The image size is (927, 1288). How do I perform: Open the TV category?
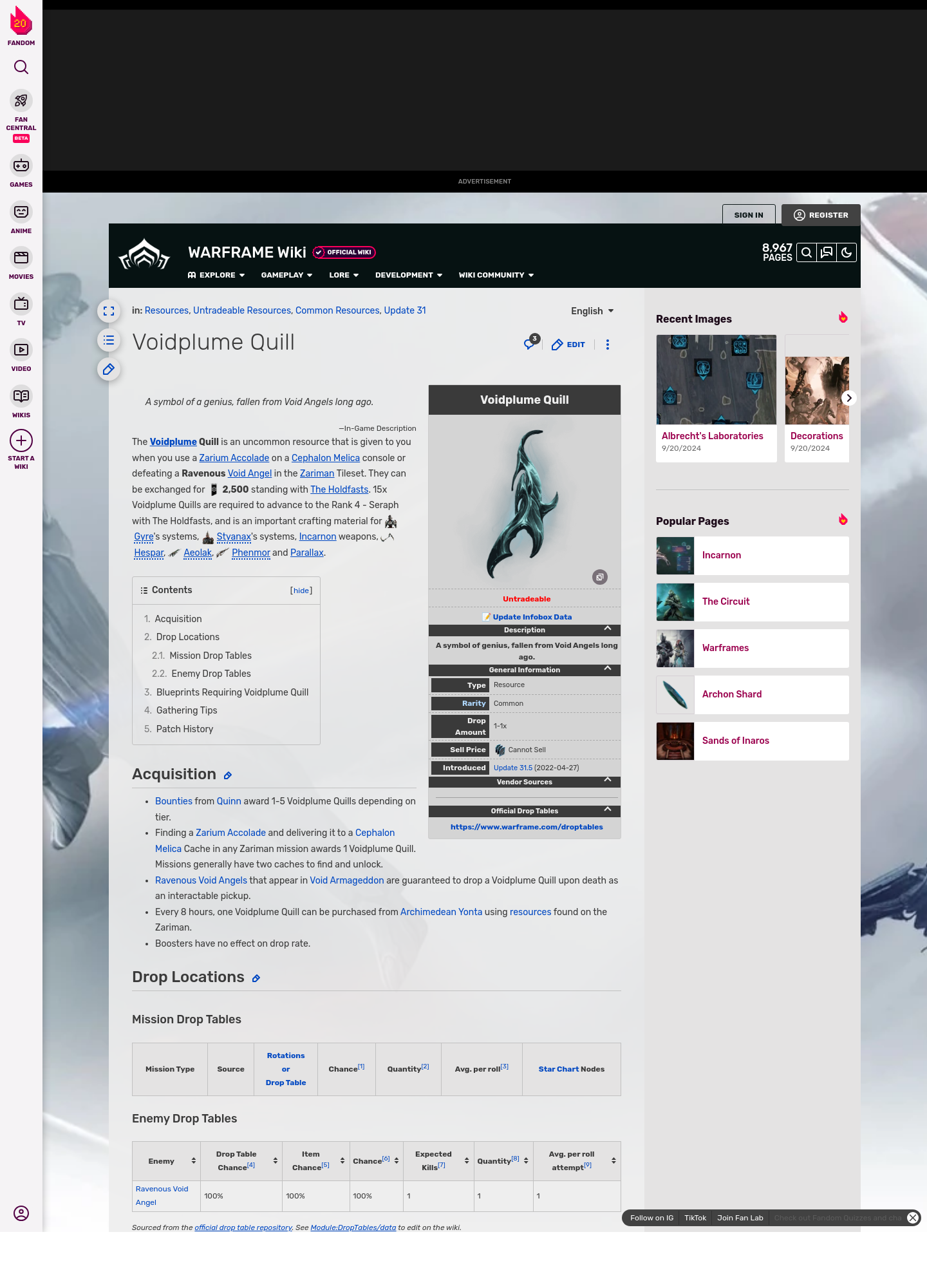21,310
